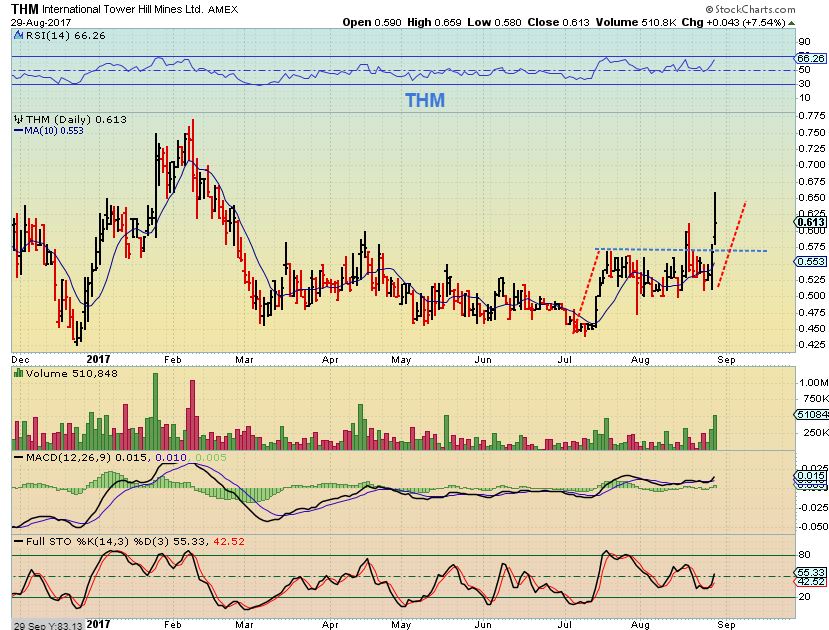Click the 42.52 stochastic axis tag

click(x=810, y=581)
